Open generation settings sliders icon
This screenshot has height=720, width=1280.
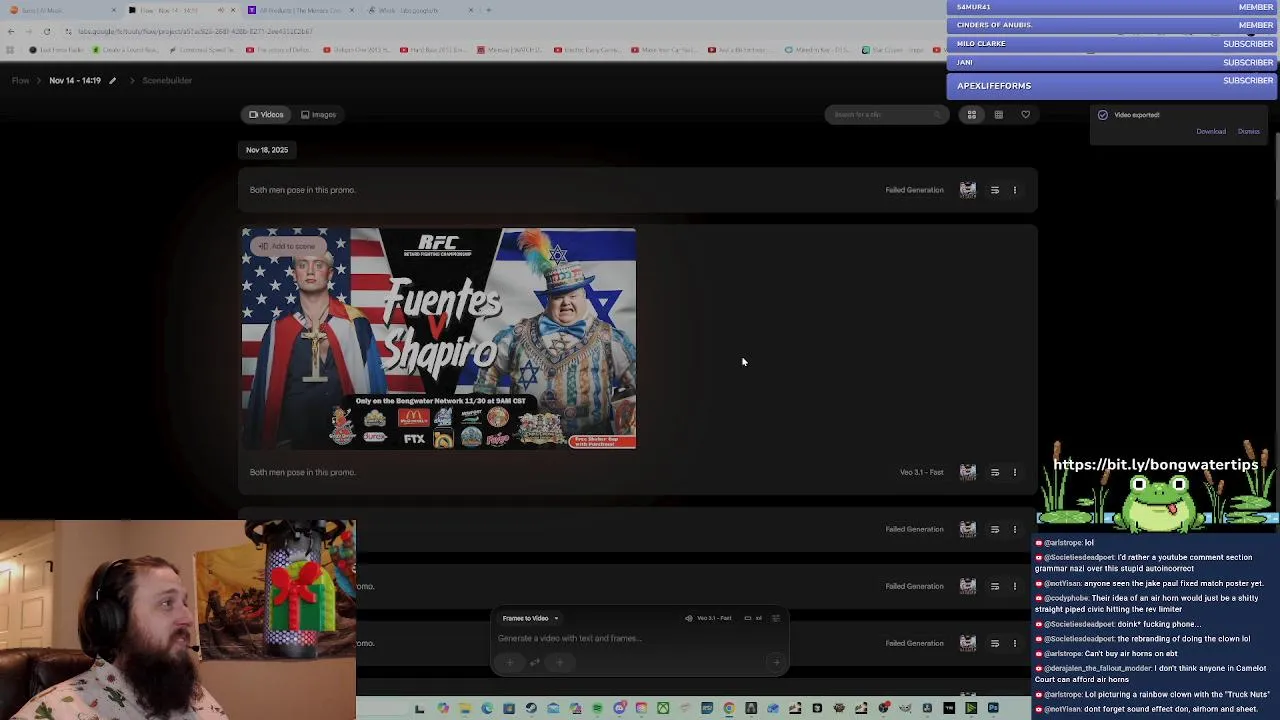pyautogui.click(x=775, y=618)
